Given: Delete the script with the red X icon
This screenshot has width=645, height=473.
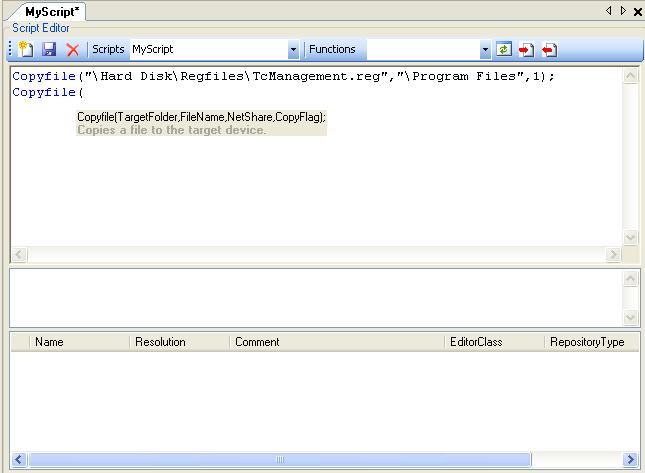Looking at the screenshot, I should click(73, 50).
